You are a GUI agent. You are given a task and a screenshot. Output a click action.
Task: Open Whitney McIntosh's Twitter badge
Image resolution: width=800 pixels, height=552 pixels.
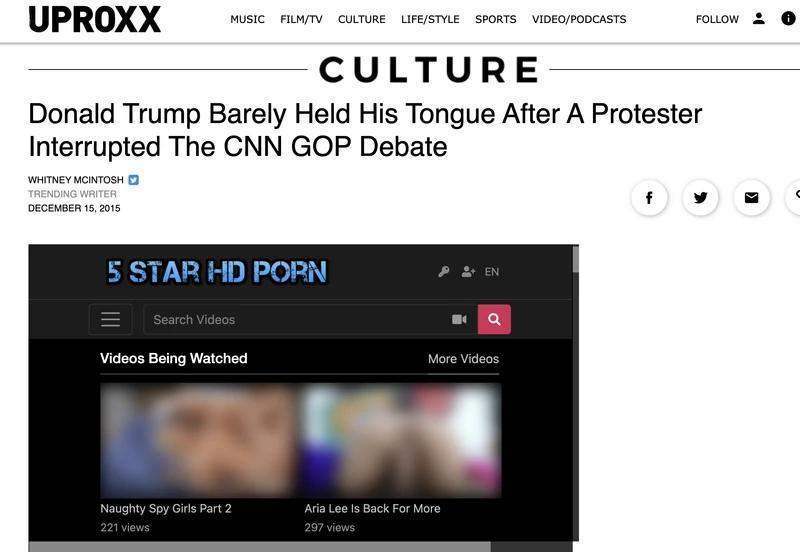click(x=134, y=180)
